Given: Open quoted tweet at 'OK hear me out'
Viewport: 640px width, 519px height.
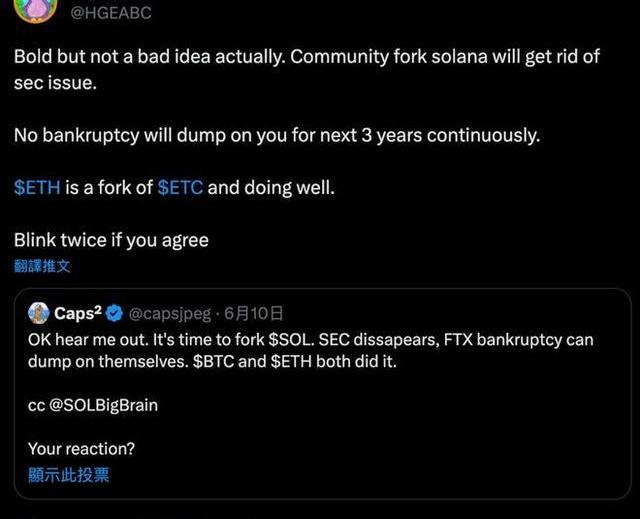Looking at the screenshot, I should click(x=311, y=350).
